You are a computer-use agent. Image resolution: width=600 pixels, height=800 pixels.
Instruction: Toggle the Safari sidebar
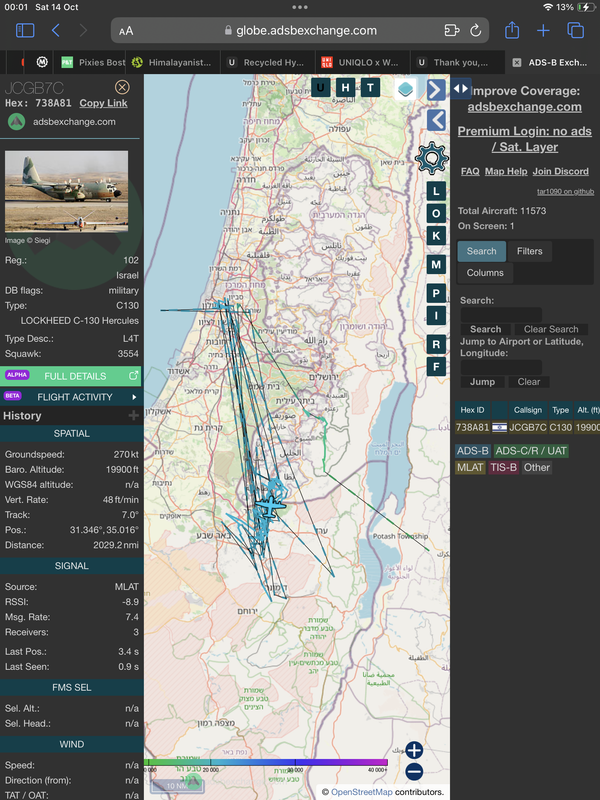(x=25, y=31)
